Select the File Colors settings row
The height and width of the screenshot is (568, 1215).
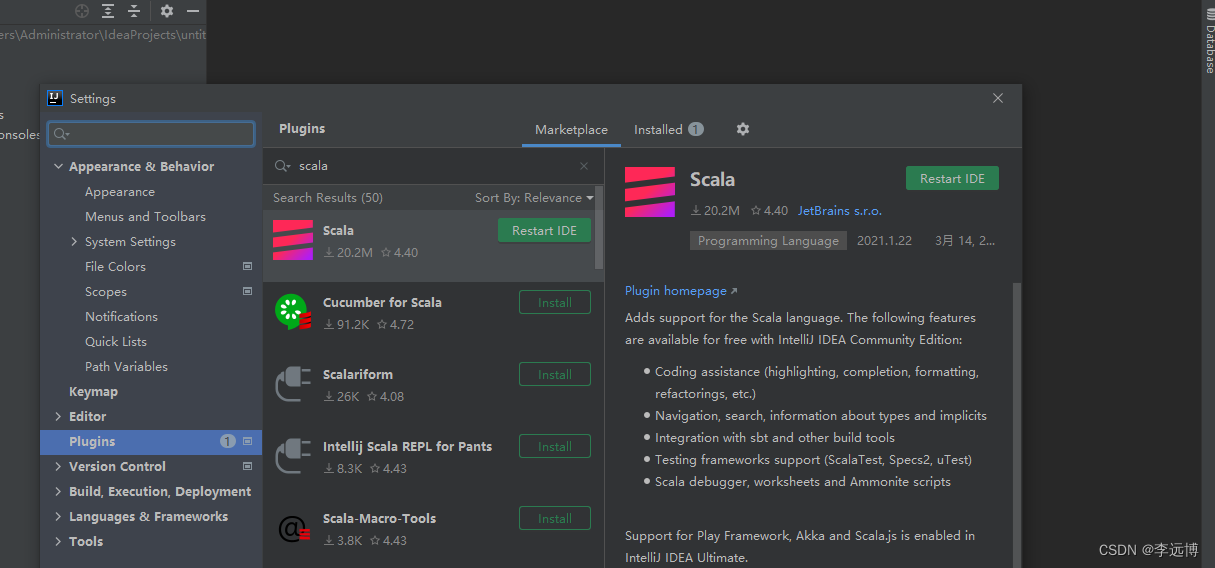[151, 266]
